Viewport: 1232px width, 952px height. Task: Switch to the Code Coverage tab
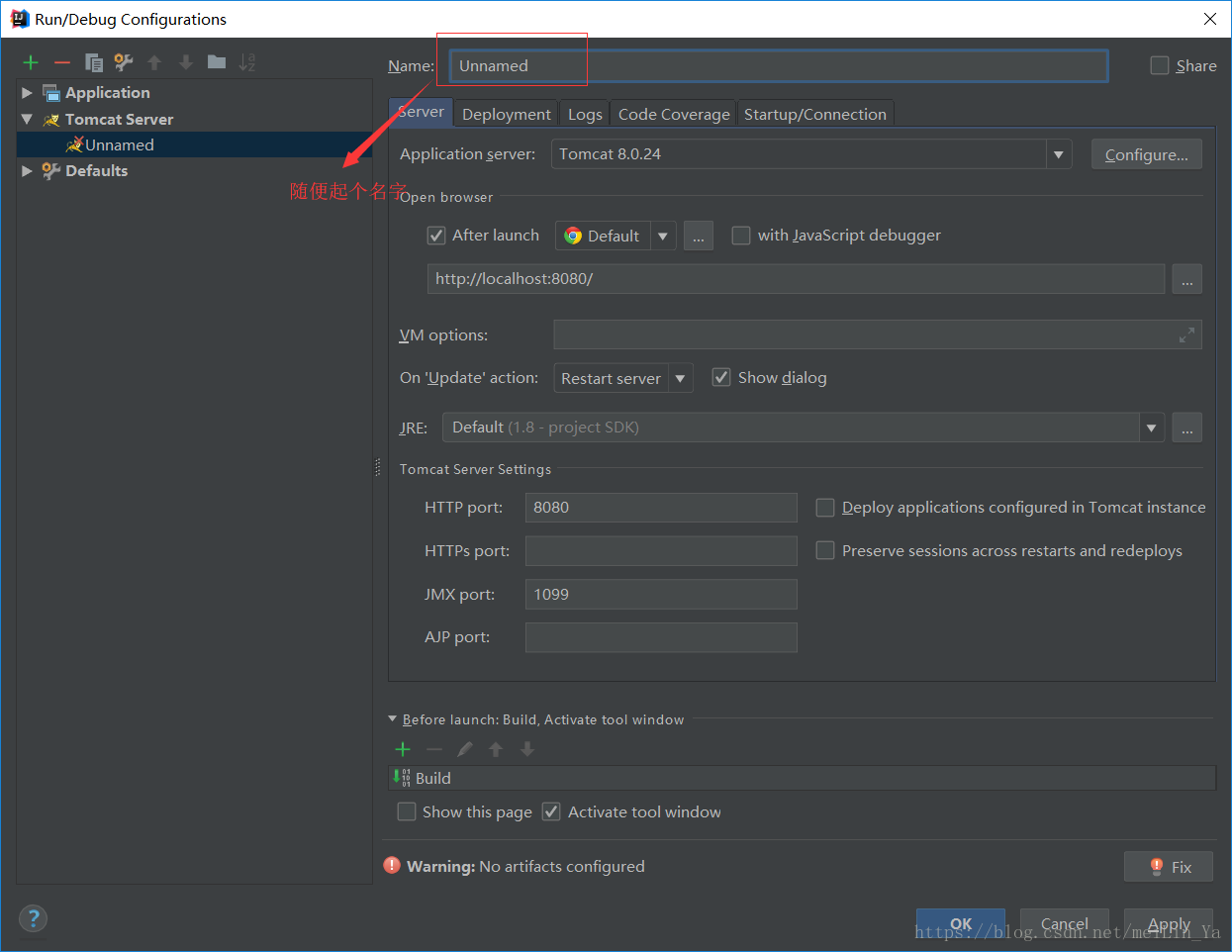674,114
